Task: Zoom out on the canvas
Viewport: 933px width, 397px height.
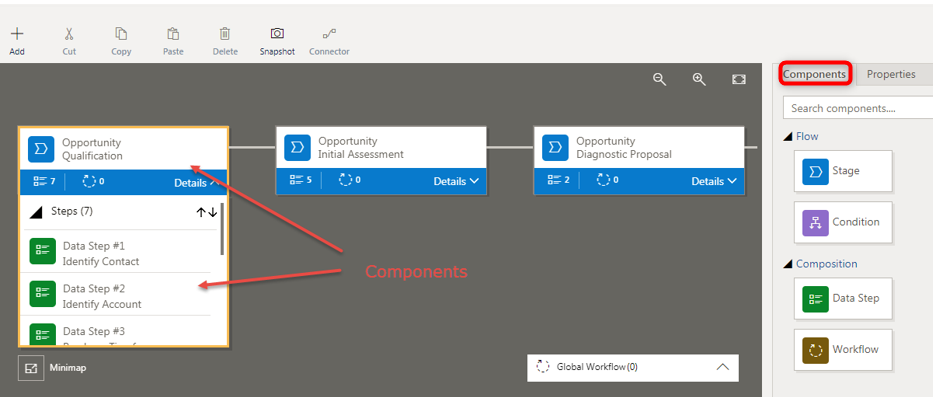Action: coord(659,79)
